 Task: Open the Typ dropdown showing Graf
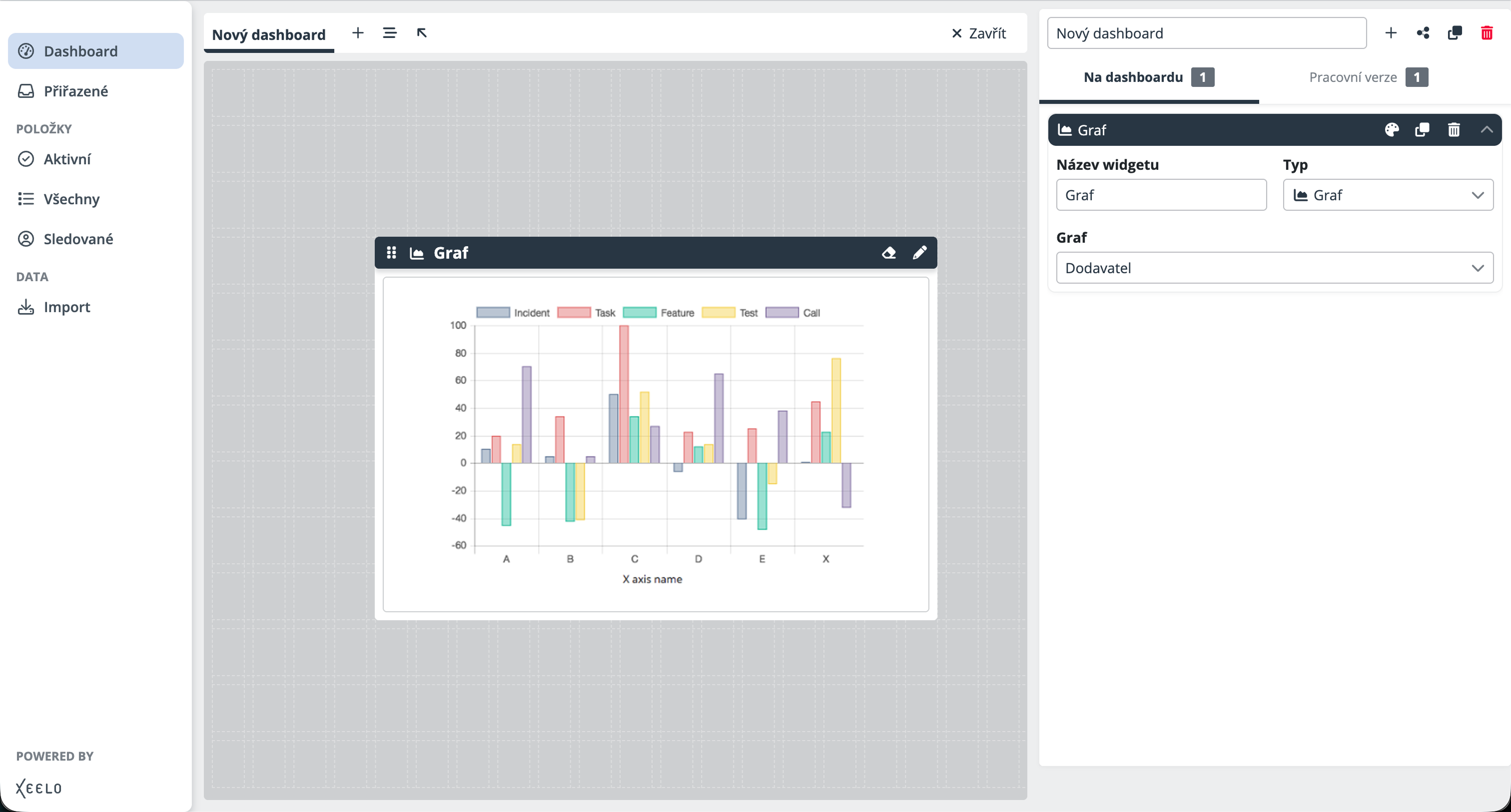[x=1388, y=195]
